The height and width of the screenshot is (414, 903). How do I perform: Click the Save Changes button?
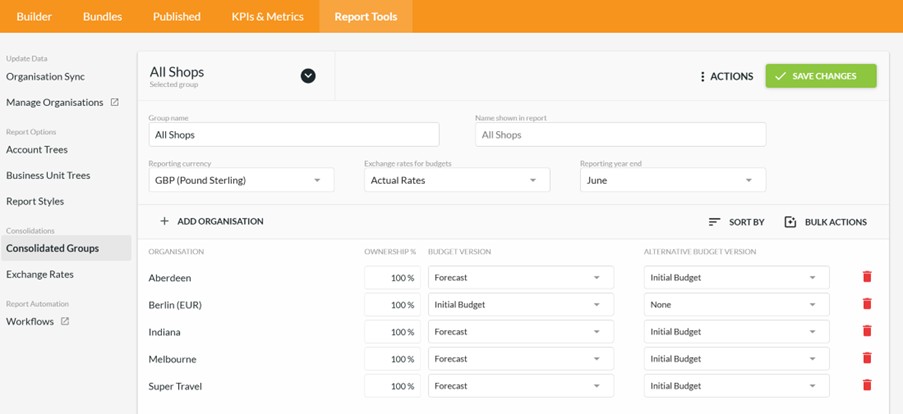click(x=821, y=76)
